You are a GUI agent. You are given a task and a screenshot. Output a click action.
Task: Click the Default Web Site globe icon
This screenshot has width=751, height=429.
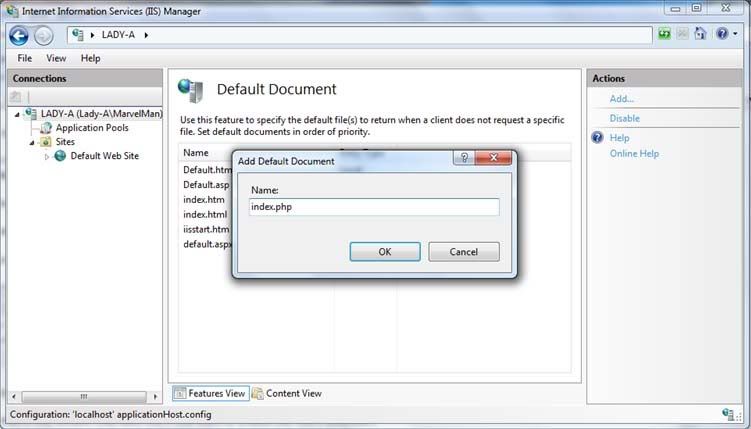60,156
